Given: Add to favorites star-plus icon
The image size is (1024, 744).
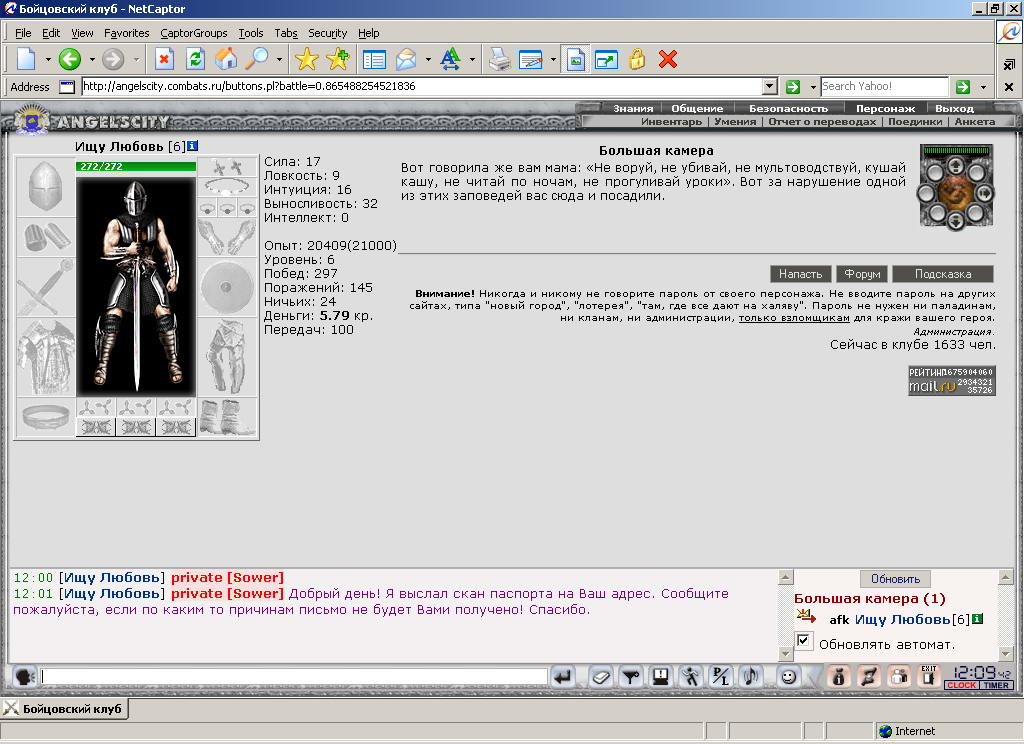Looking at the screenshot, I should coord(338,59).
